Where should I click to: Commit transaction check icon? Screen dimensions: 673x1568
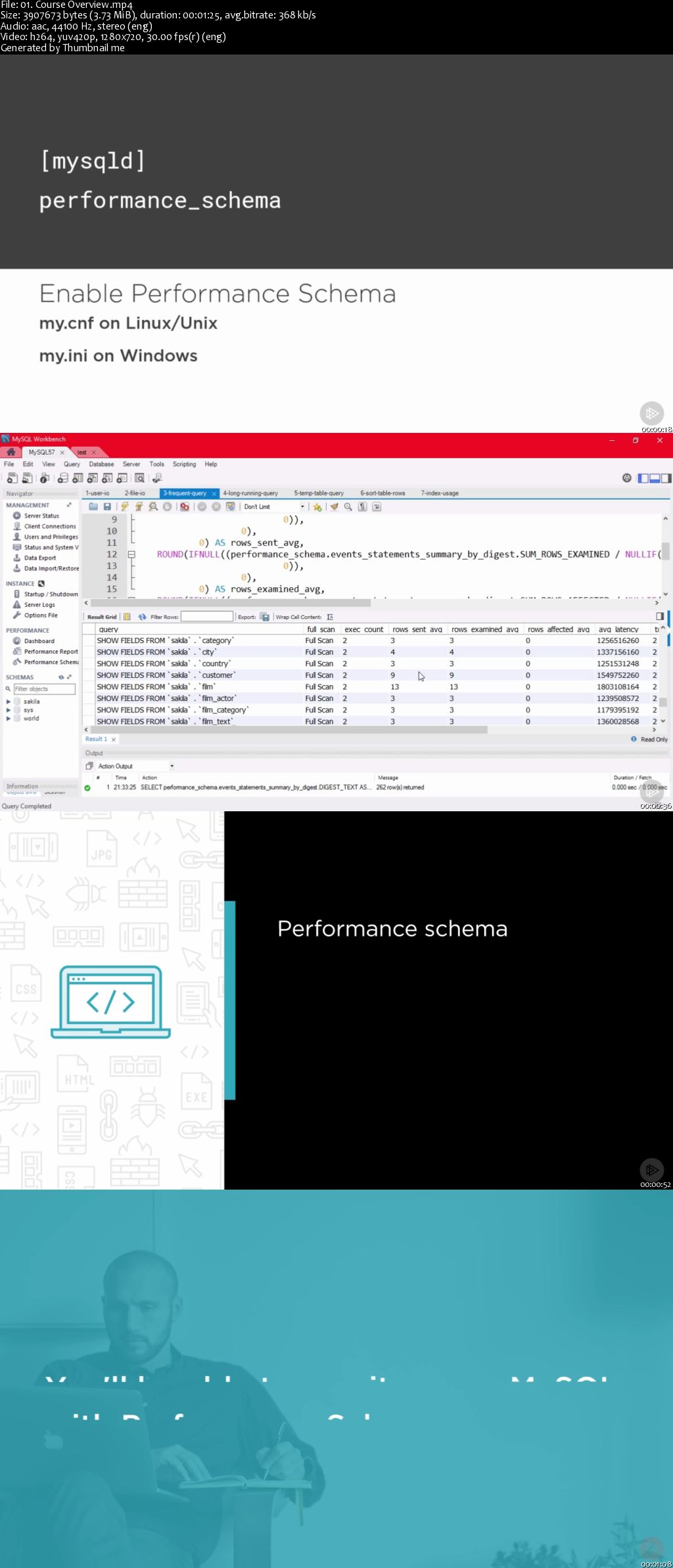pyautogui.click(x=202, y=506)
